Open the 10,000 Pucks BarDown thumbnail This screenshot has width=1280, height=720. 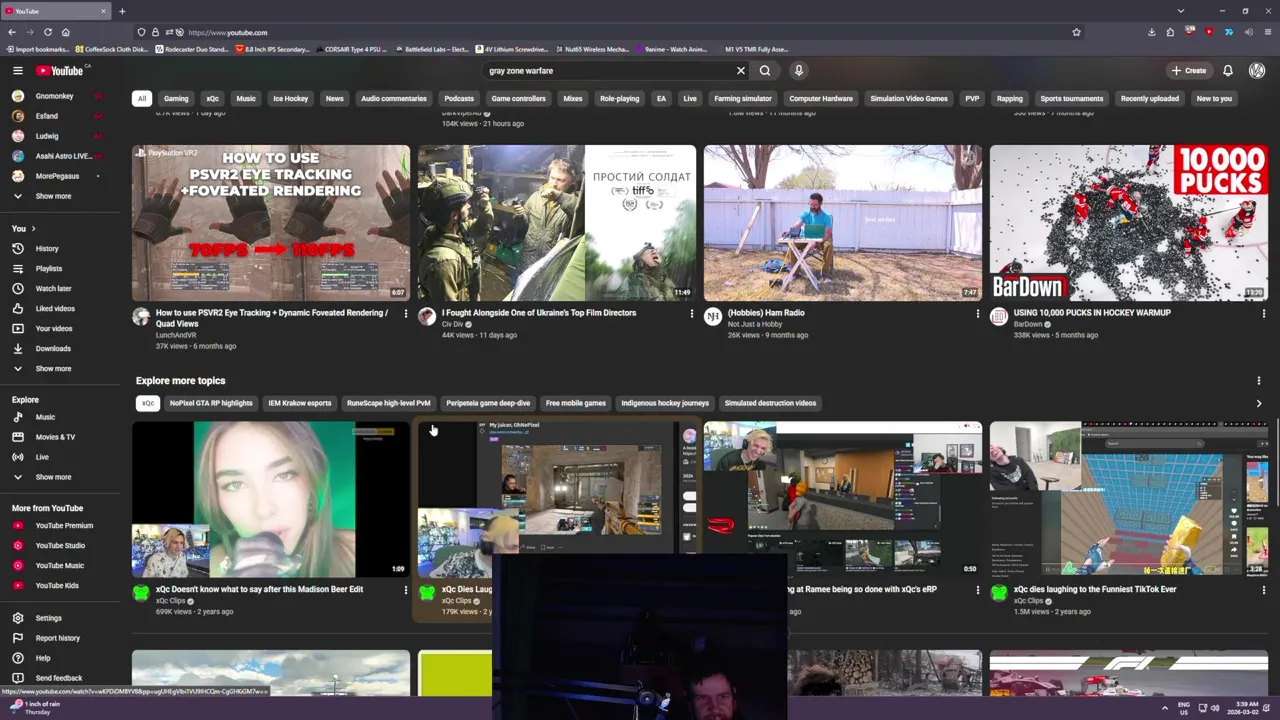coord(1129,223)
